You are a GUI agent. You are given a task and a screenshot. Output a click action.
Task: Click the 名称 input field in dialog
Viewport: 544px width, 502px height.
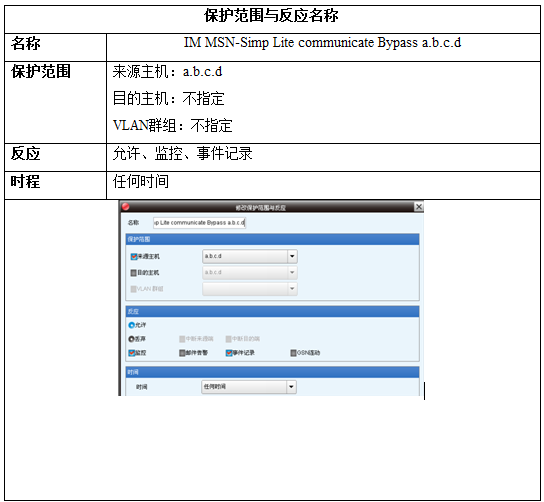199,223
